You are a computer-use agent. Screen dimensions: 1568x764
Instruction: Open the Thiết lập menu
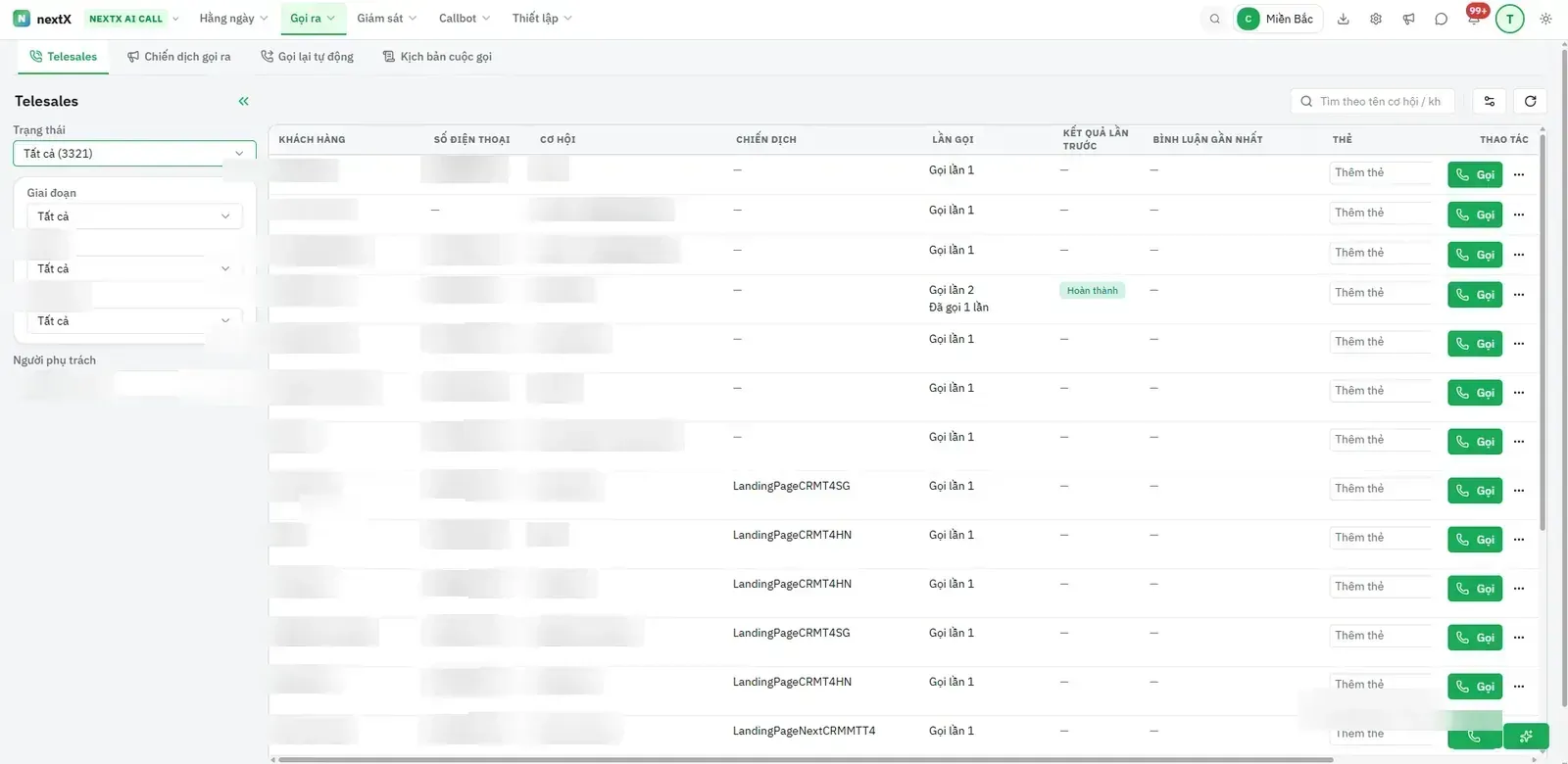click(x=542, y=19)
